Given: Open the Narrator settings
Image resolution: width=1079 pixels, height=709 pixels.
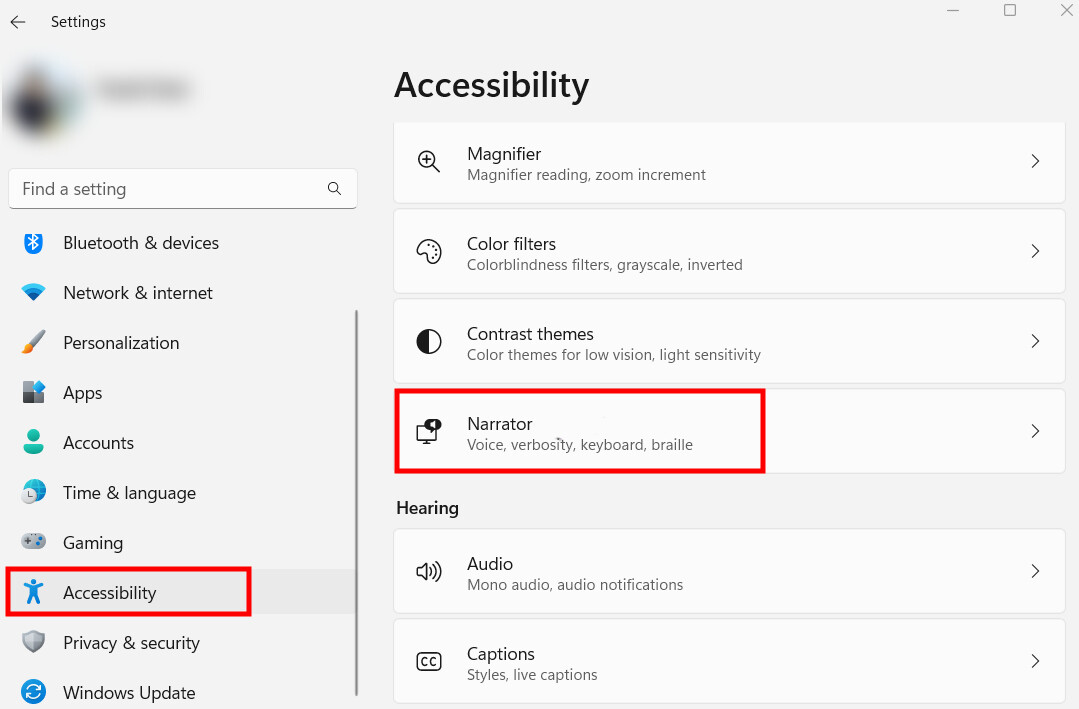Looking at the screenshot, I should click(729, 431).
